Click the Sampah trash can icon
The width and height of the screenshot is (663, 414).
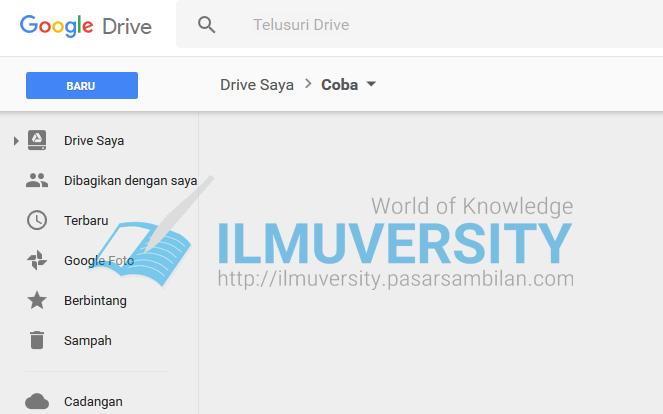point(37,340)
